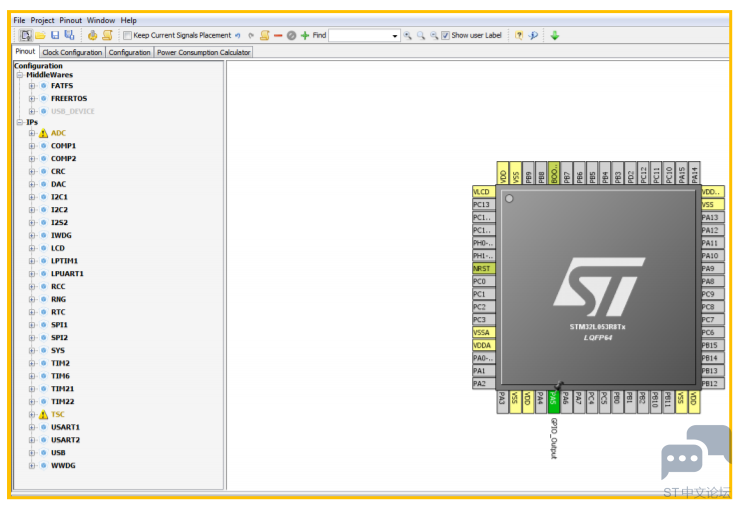Toggle the Show user Label checkbox
Image resolution: width=740 pixels, height=508 pixels.
click(x=446, y=35)
